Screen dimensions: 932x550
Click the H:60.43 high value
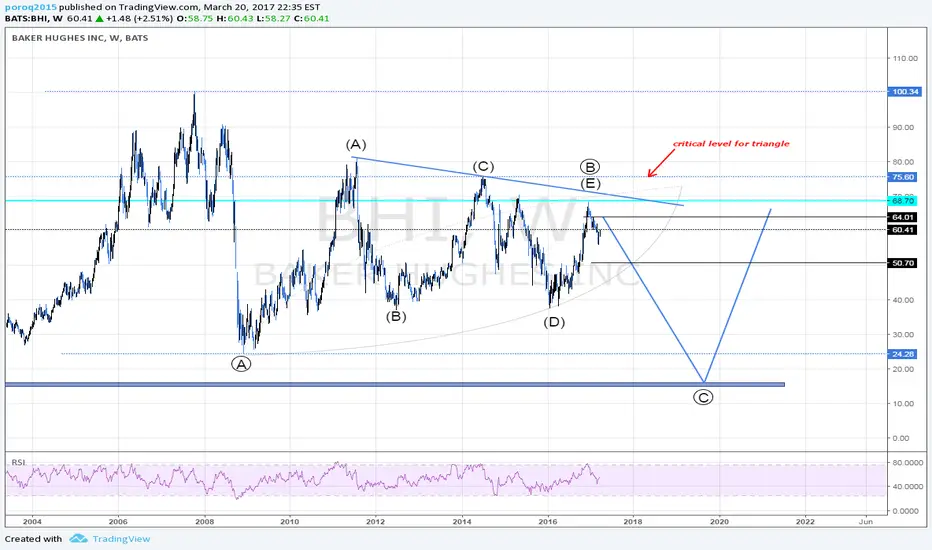tap(234, 18)
